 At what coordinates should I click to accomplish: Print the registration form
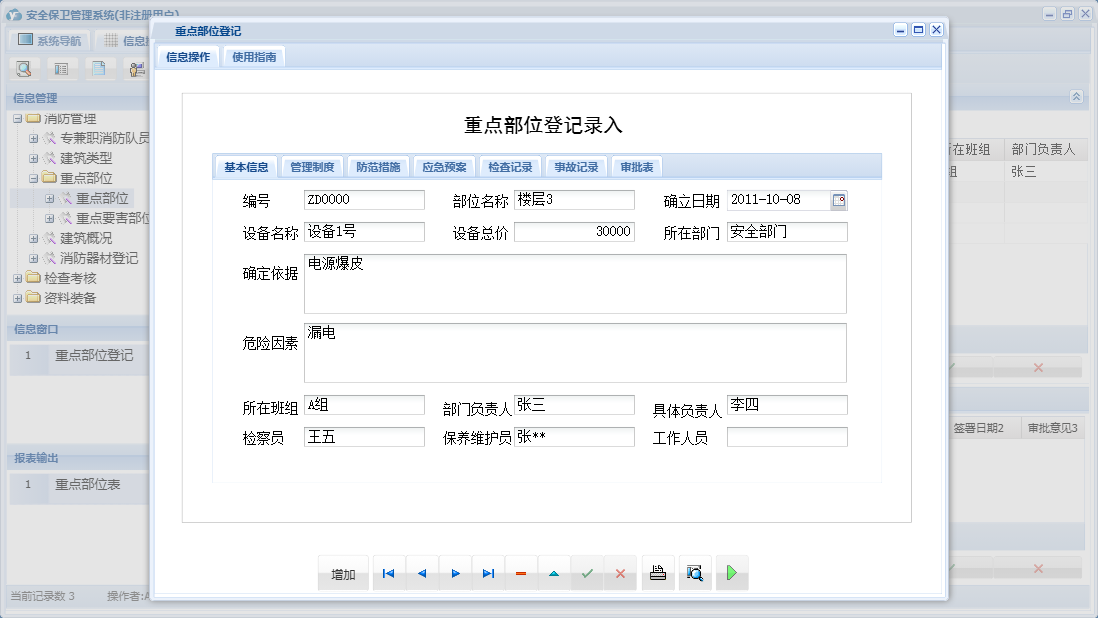point(658,573)
